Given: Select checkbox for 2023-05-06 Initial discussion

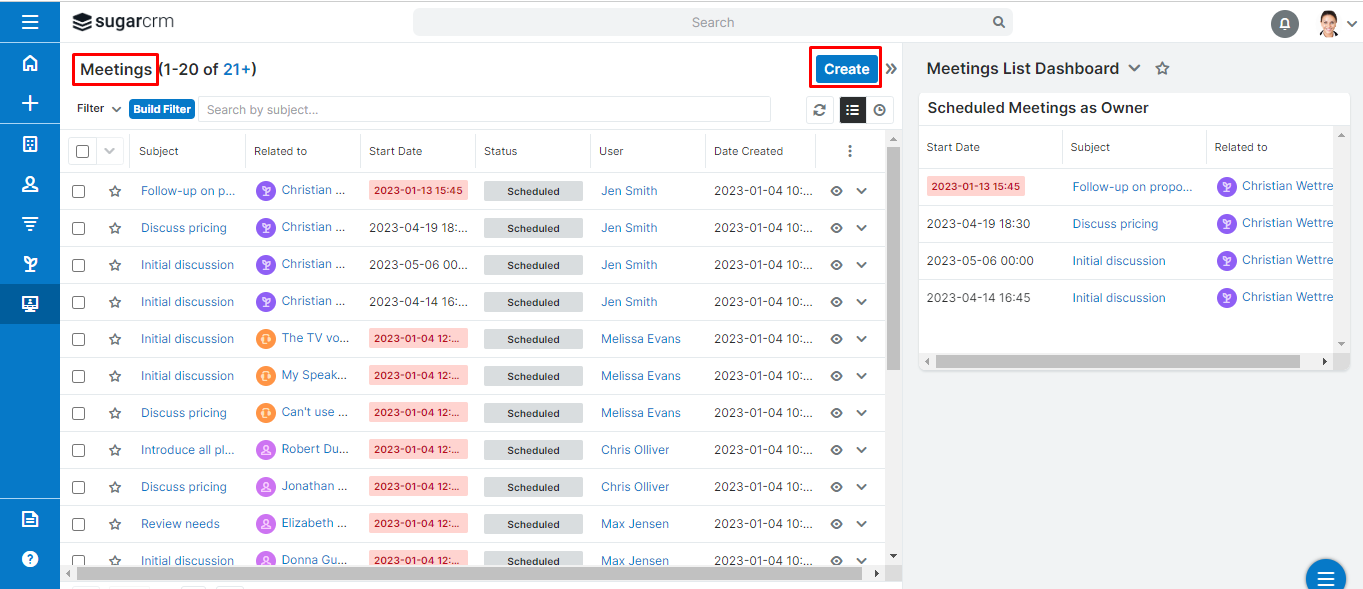Looking at the screenshot, I should [79, 265].
